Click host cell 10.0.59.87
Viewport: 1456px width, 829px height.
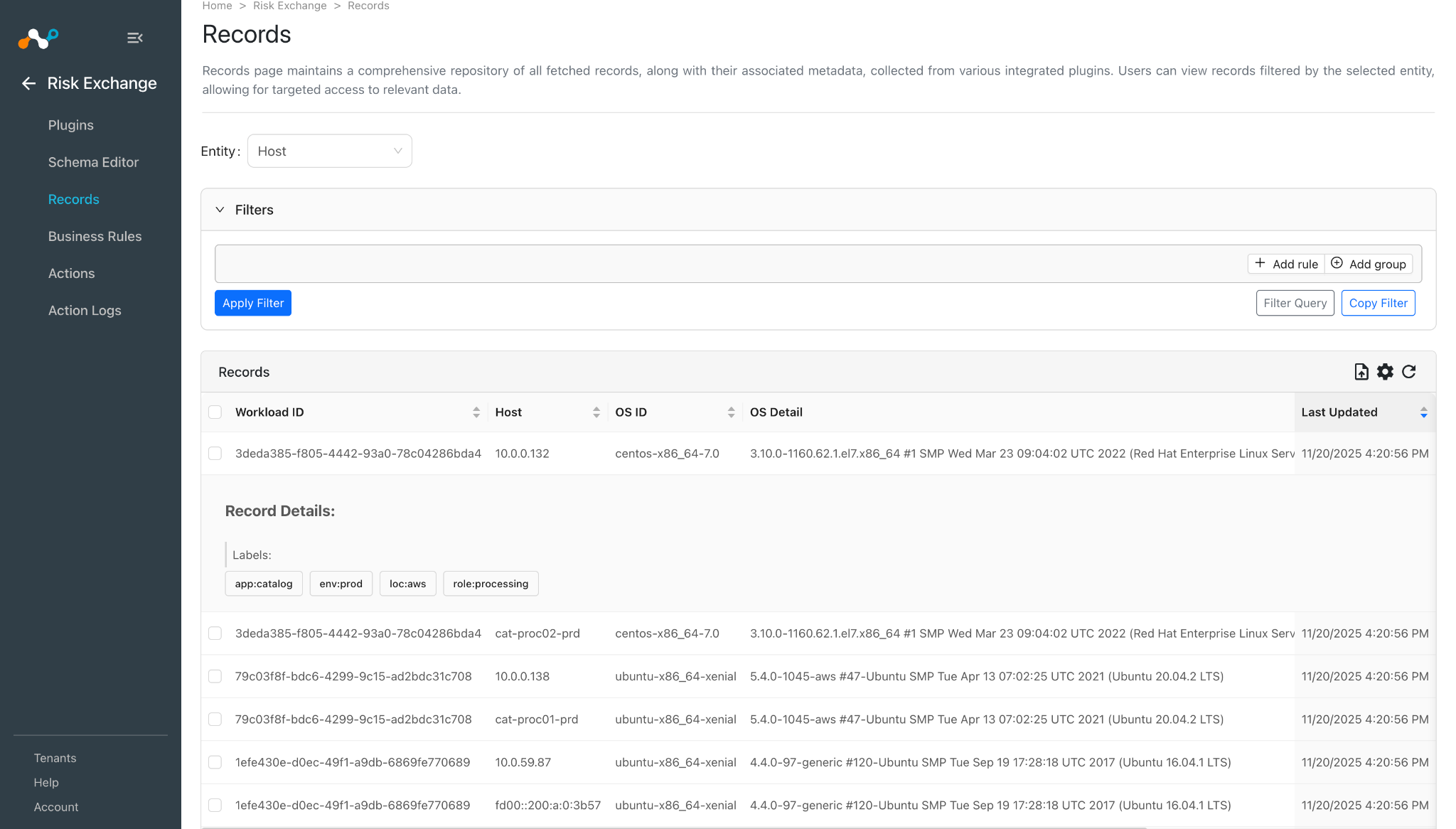point(523,762)
